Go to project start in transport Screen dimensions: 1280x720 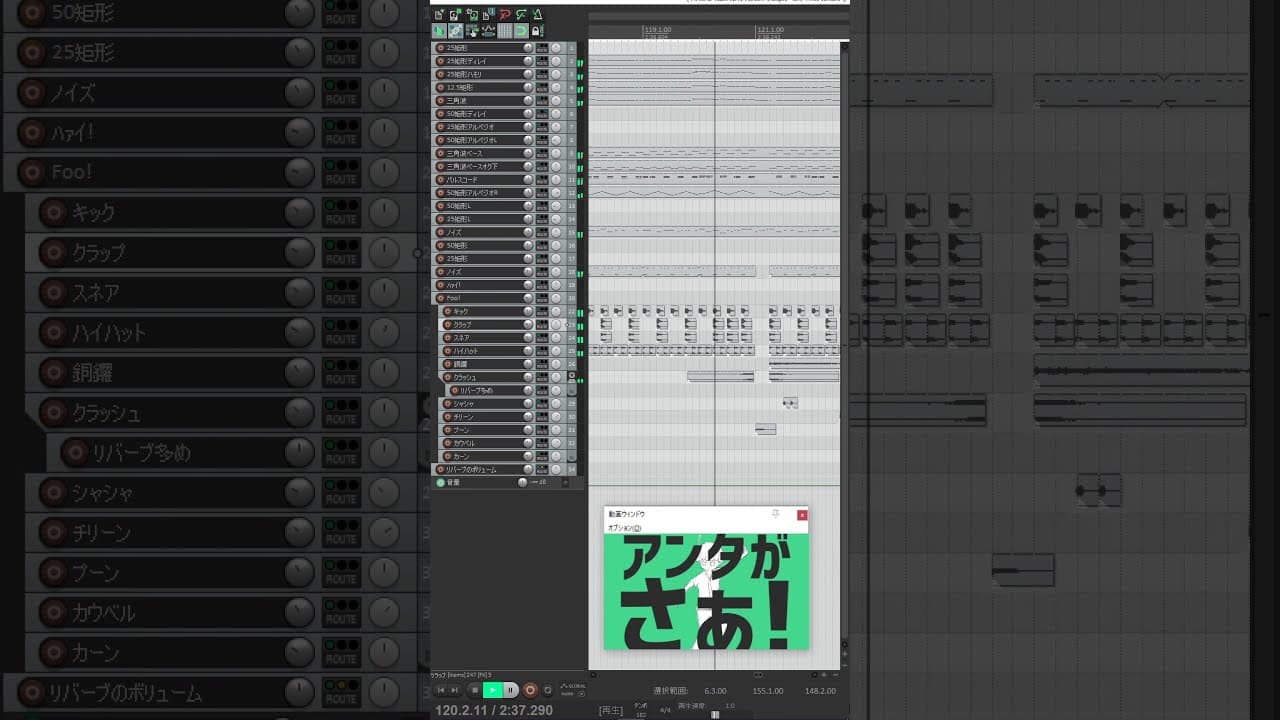coord(441,690)
